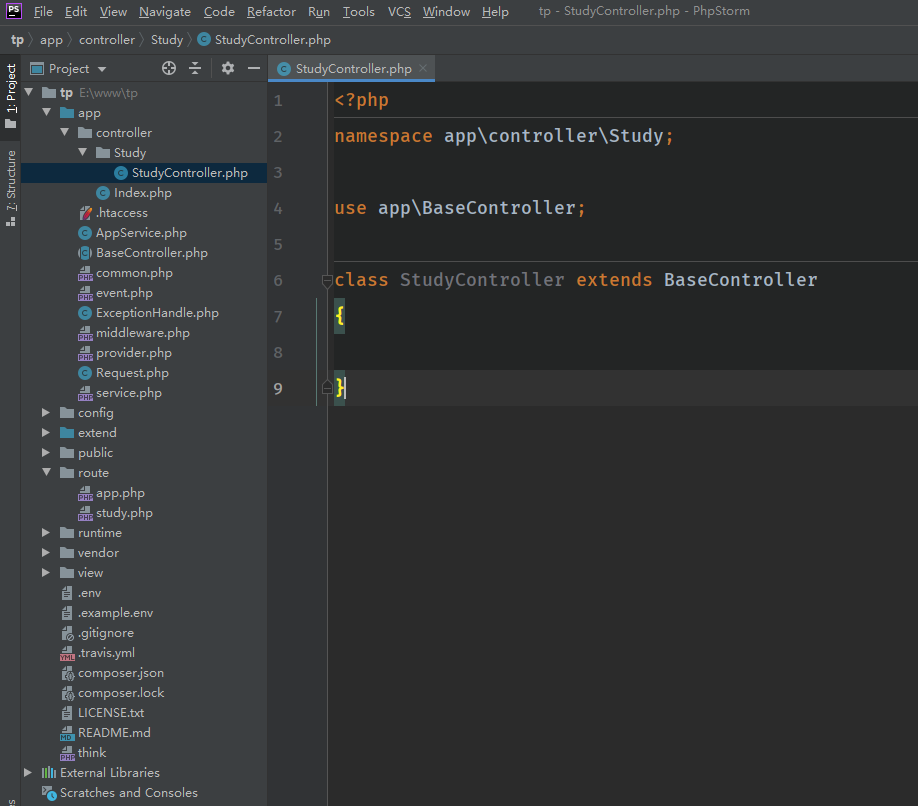The image size is (918, 806).
Task: Expand the extend folder
Action: pos(46,433)
